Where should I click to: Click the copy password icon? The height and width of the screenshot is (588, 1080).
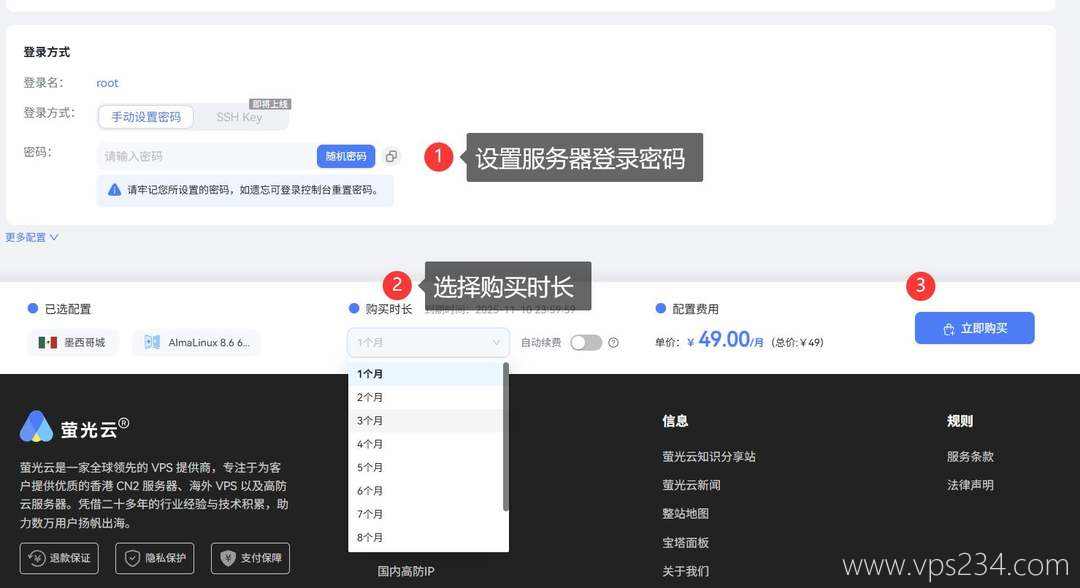[391, 156]
